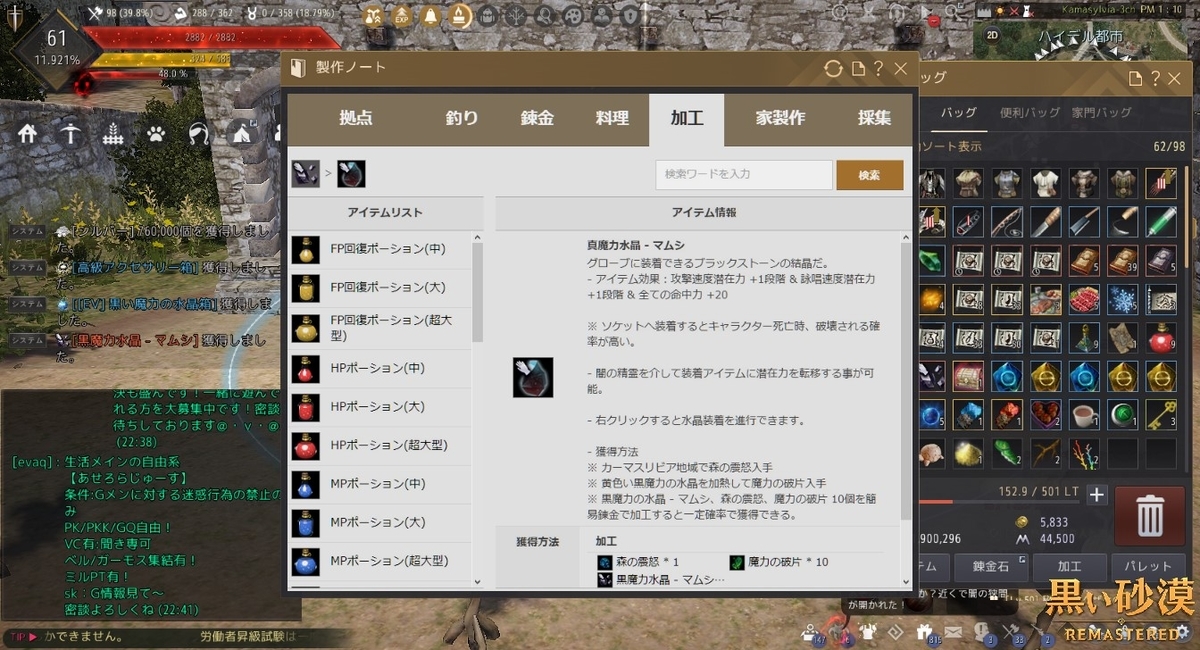Viewport: 1200px width, 650px height.
Task: Click 黒魔力水晶 - マムシ ingredient
Action: [661, 579]
